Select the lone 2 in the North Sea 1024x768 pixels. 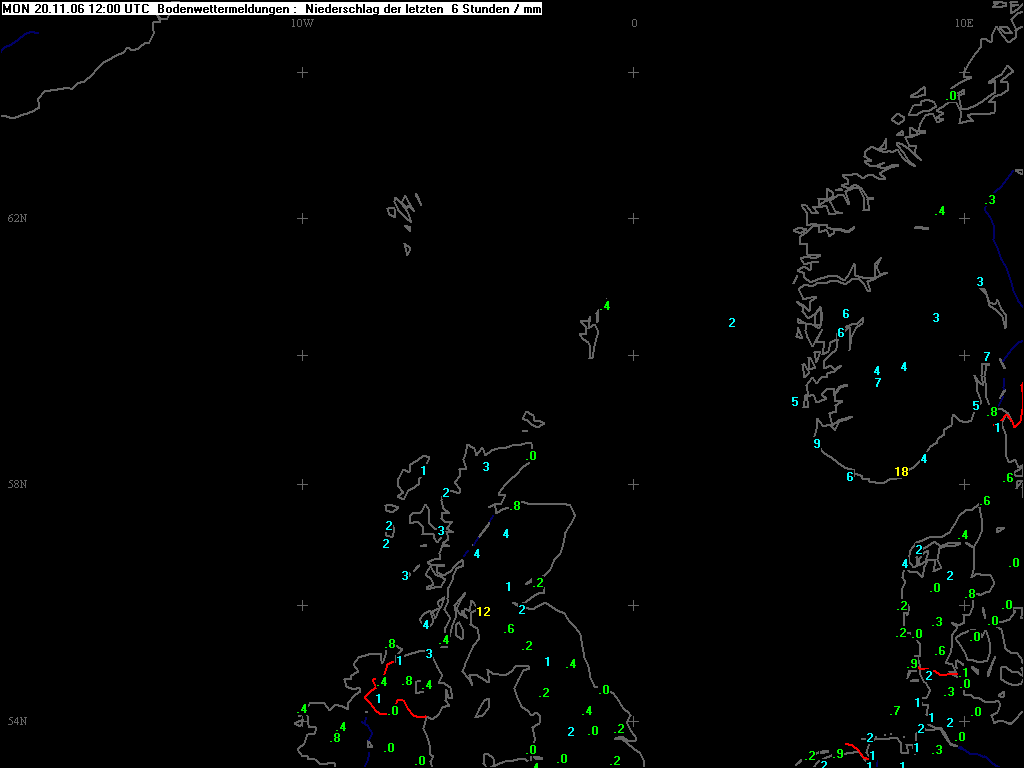[x=732, y=322]
